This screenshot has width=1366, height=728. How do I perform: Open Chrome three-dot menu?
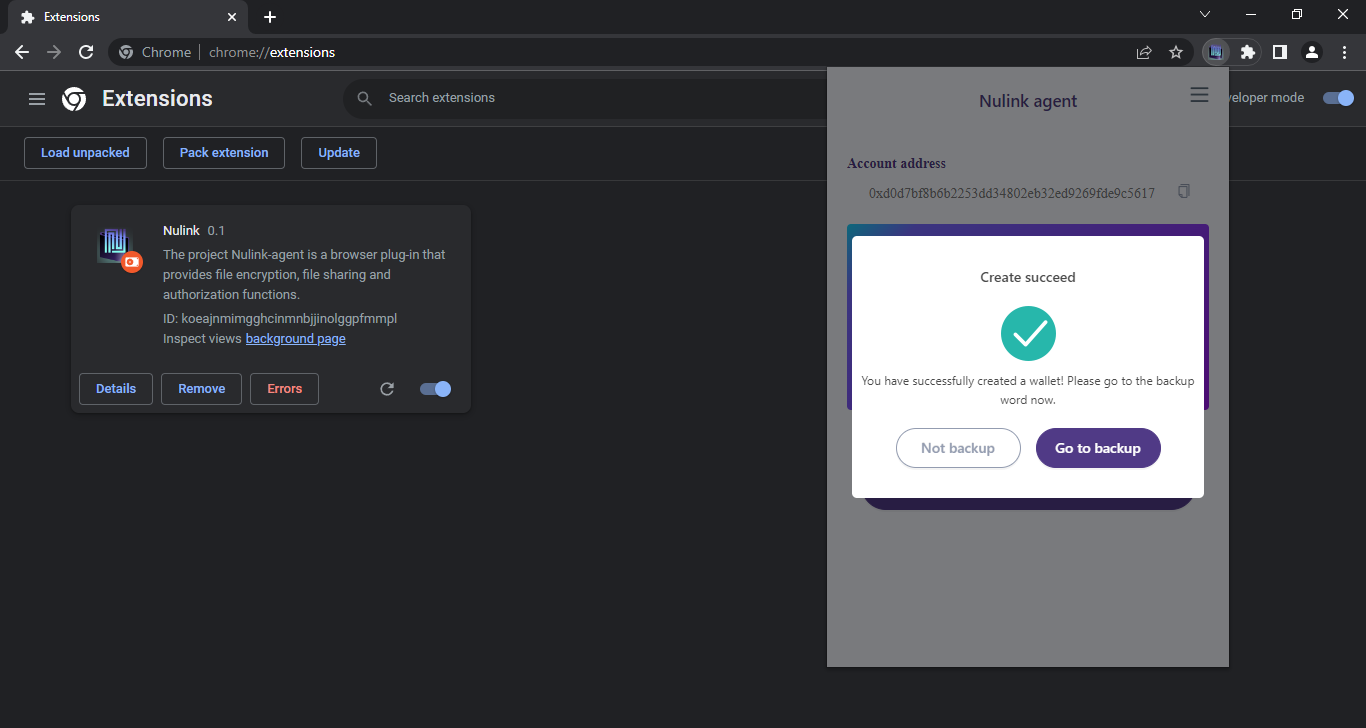[x=1344, y=52]
